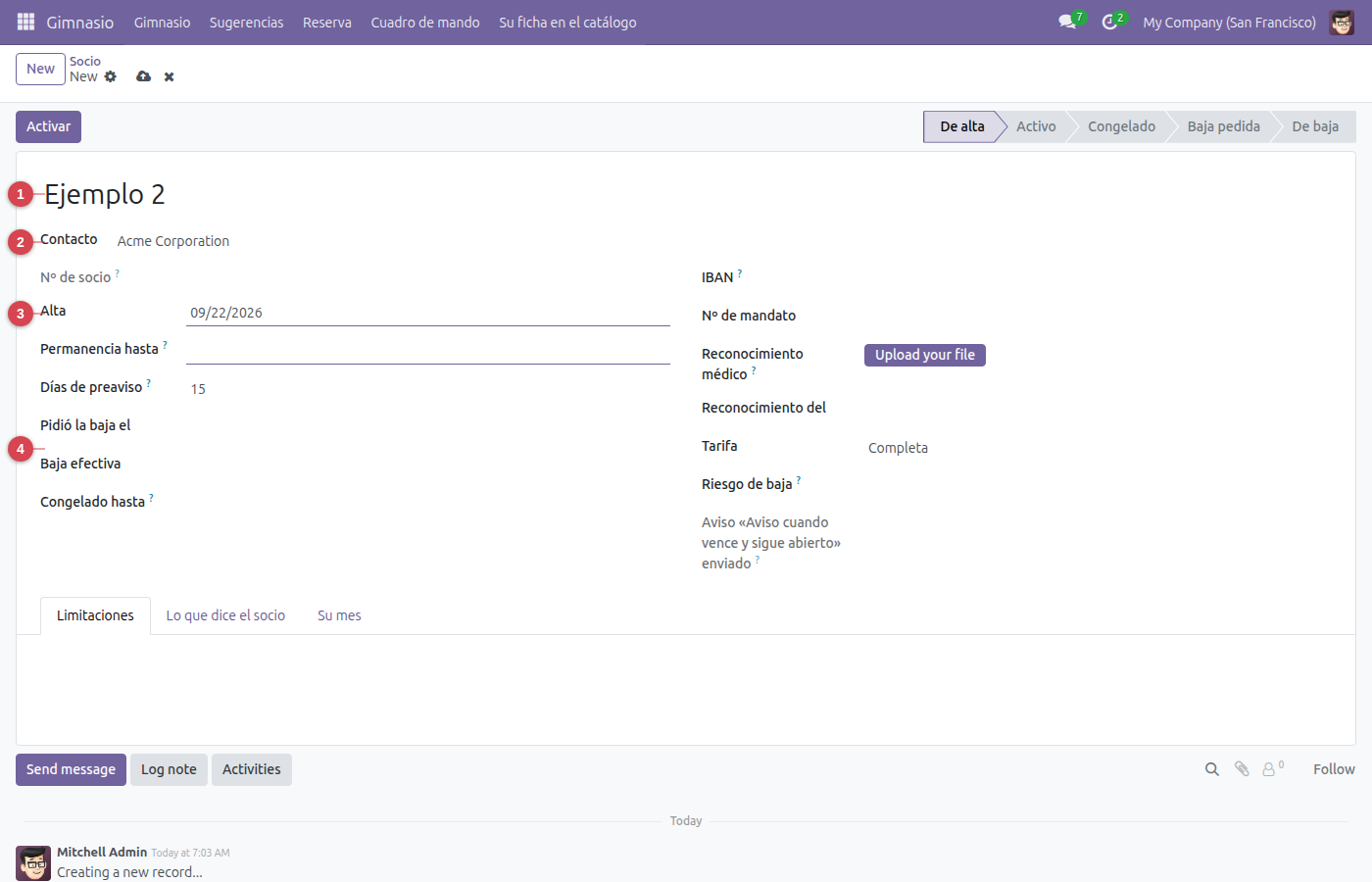Image resolution: width=1372 pixels, height=882 pixels.
Task: Select the Limitaciones tab
Action: coord(95,615)
